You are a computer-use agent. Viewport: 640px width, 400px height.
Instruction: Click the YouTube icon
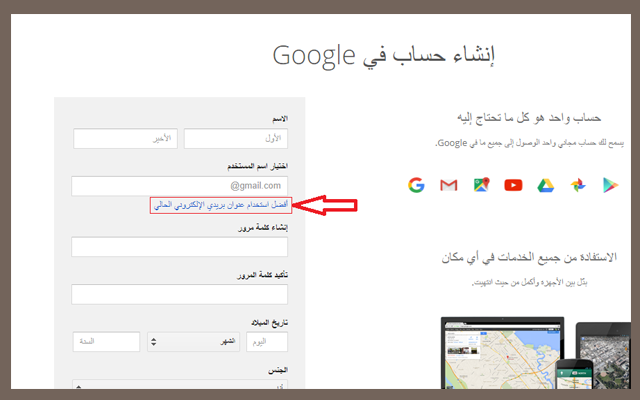coord(513,185)
